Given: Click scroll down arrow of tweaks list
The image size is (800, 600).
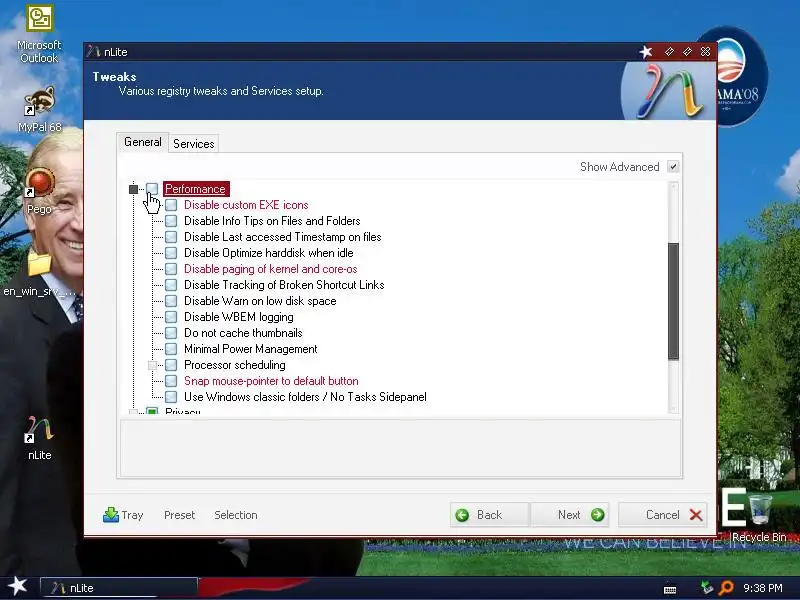Looking at the screenshot, I should pos(673,409).
